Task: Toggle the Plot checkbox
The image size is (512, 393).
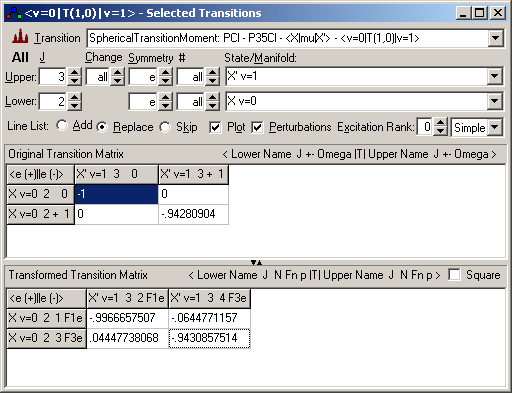Action: point(215,127)
